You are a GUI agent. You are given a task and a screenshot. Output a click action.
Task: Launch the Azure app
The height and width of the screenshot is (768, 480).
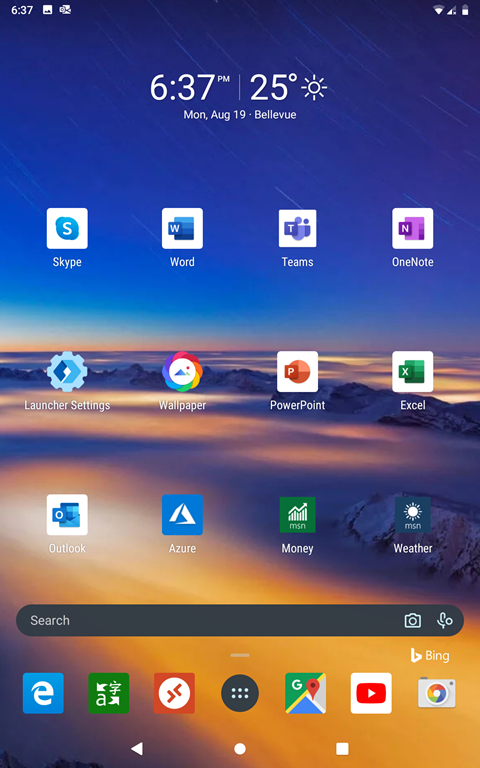[x=182, y=515]
